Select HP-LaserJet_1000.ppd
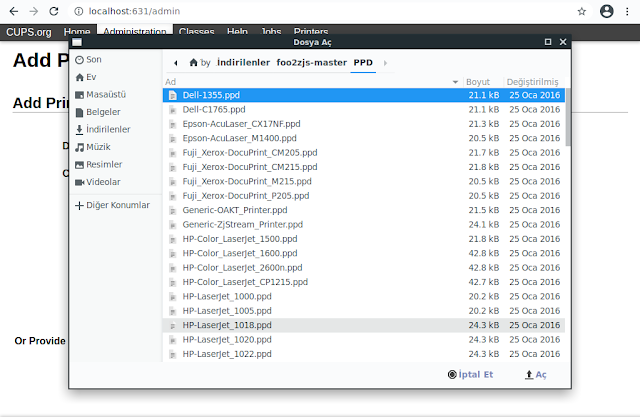Screen dimensions: 640x417 pos(364,297)
